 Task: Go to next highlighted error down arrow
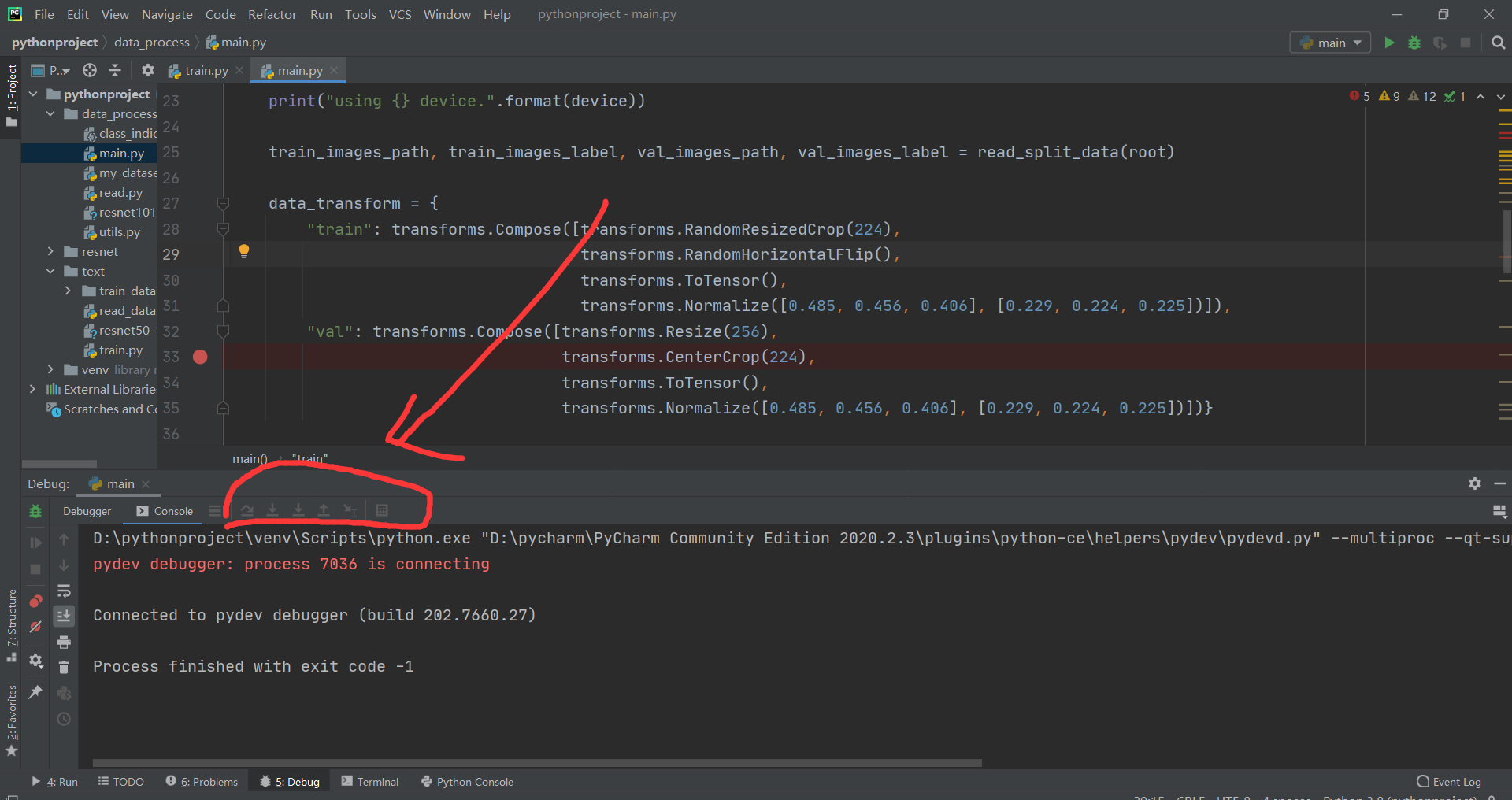(x=1501, y=96)
